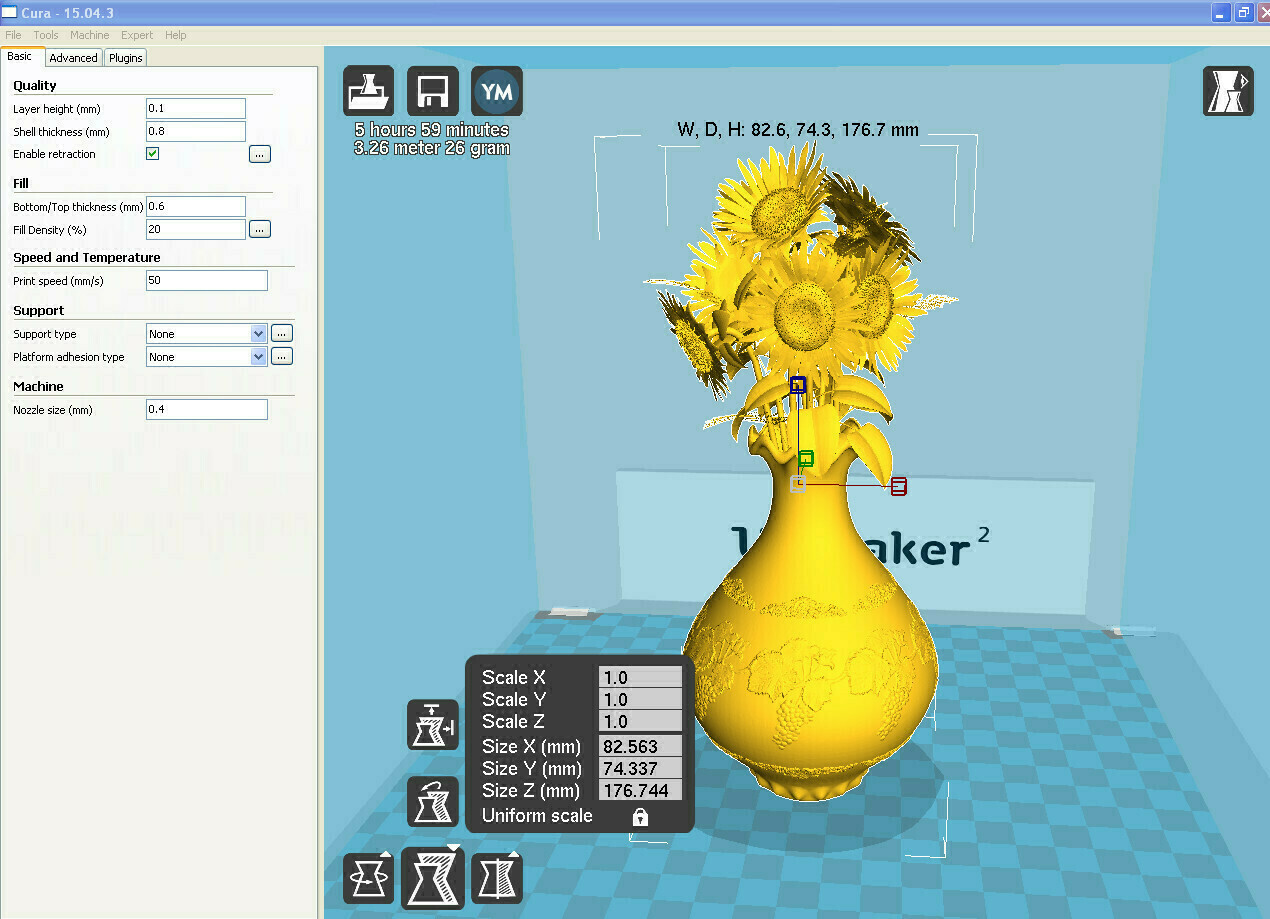Click the Save toolpath floppy icon
Viewport: 1270px width, 919px height.
(433, 91)
